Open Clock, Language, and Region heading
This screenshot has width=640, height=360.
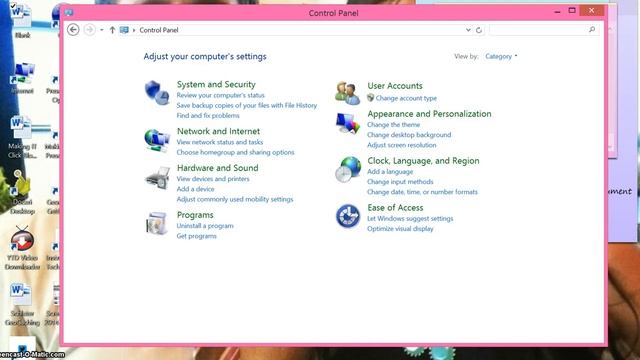pyautogui.click(x=423, y=161)
